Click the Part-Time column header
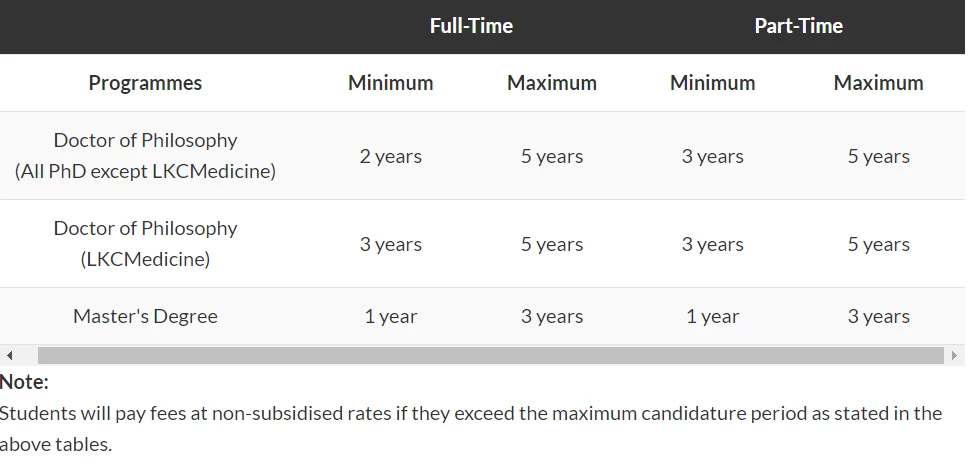968x466 pixels. pyautogui.click(x=798, y=26)
